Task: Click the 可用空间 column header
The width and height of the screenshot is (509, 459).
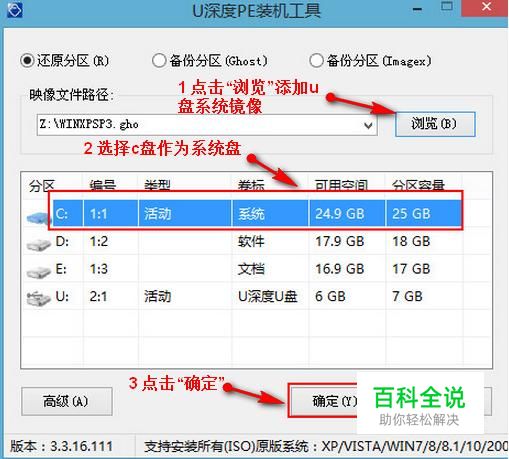Action: pos(342,185)
